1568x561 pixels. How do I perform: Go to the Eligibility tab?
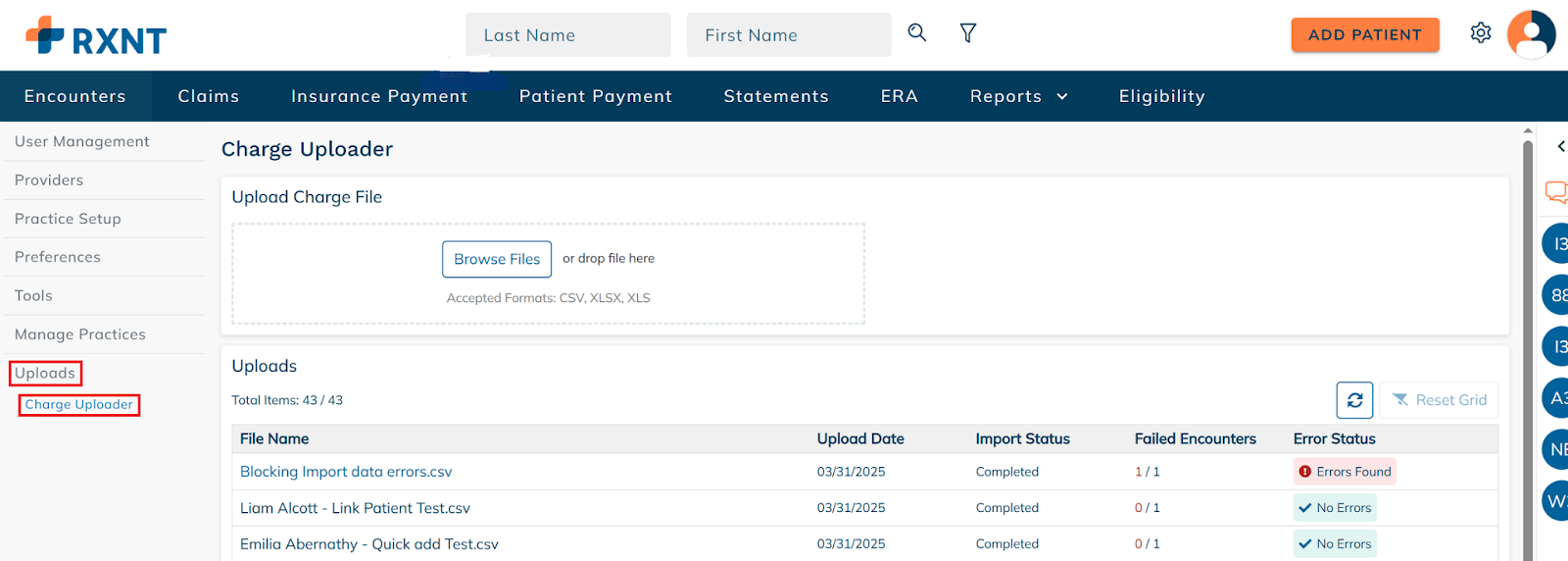coord(1162,96)
